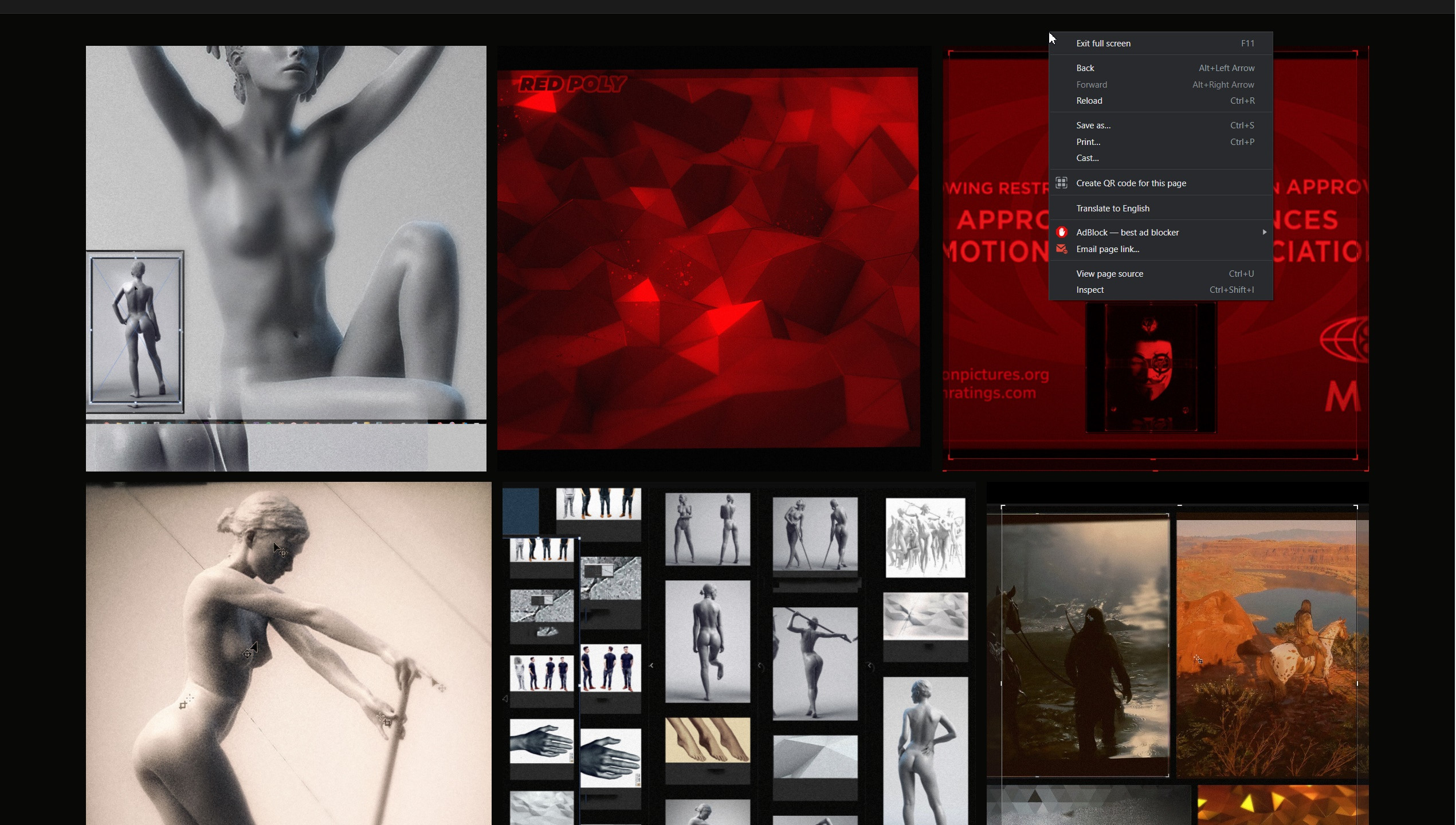Viewport: 1456px width, 825px height.
Task: Click Email page link... menu item
Action: (1160, 249)
